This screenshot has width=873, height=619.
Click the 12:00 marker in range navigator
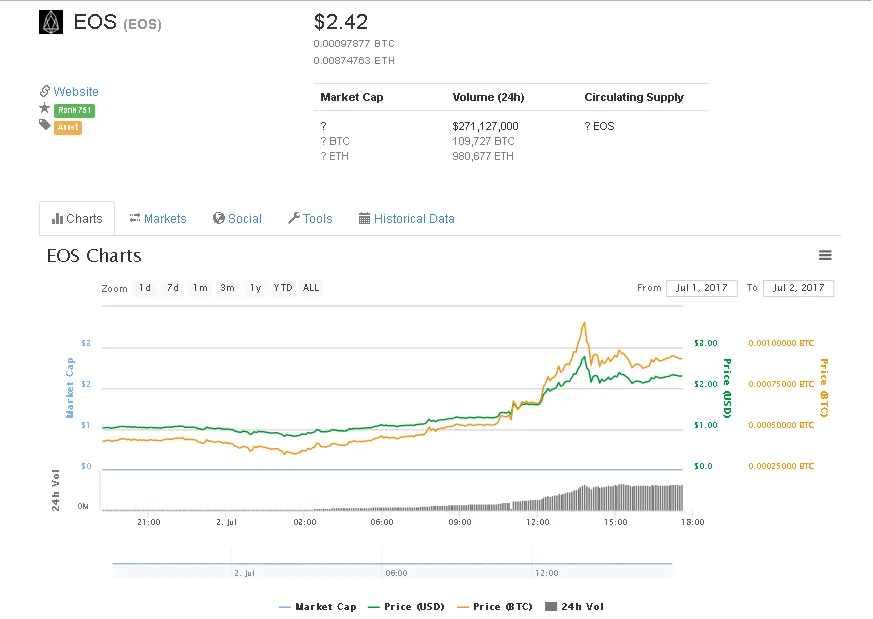pos(546,573)
